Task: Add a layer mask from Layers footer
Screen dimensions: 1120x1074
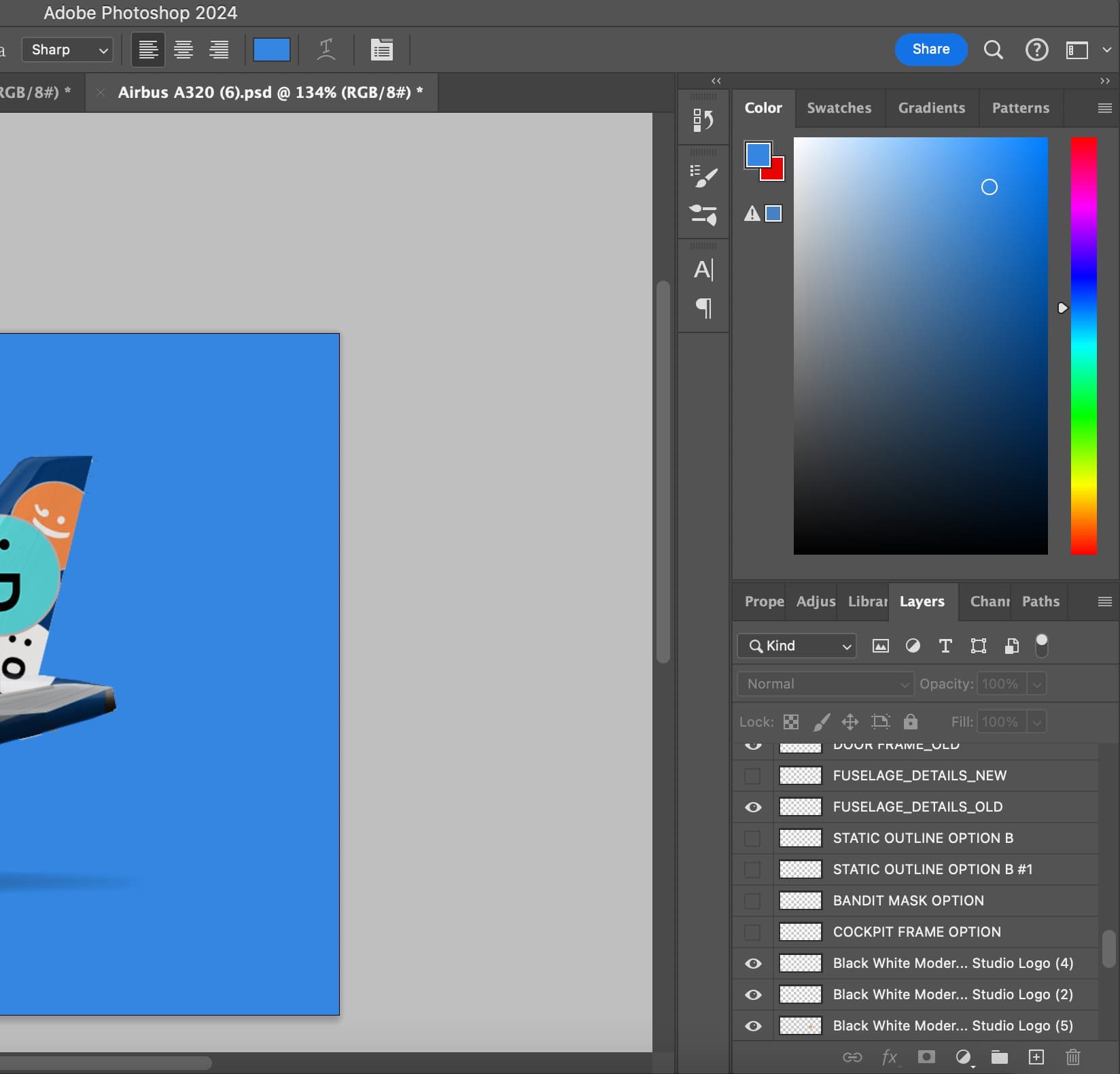Action: [926, 1056]
